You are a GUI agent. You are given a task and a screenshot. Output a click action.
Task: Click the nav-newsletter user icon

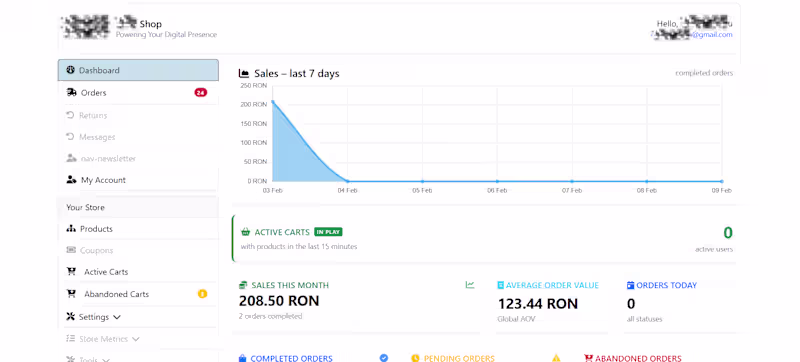click(x=71, y=158)
